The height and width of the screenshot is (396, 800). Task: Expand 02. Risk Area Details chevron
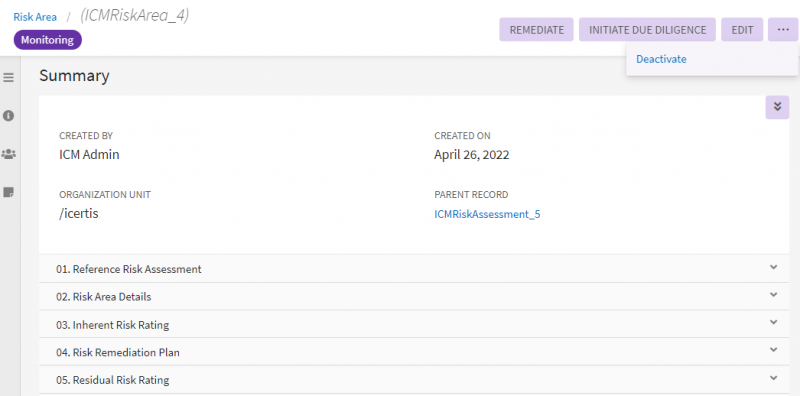pyautogui.click(x=773, y=294)
